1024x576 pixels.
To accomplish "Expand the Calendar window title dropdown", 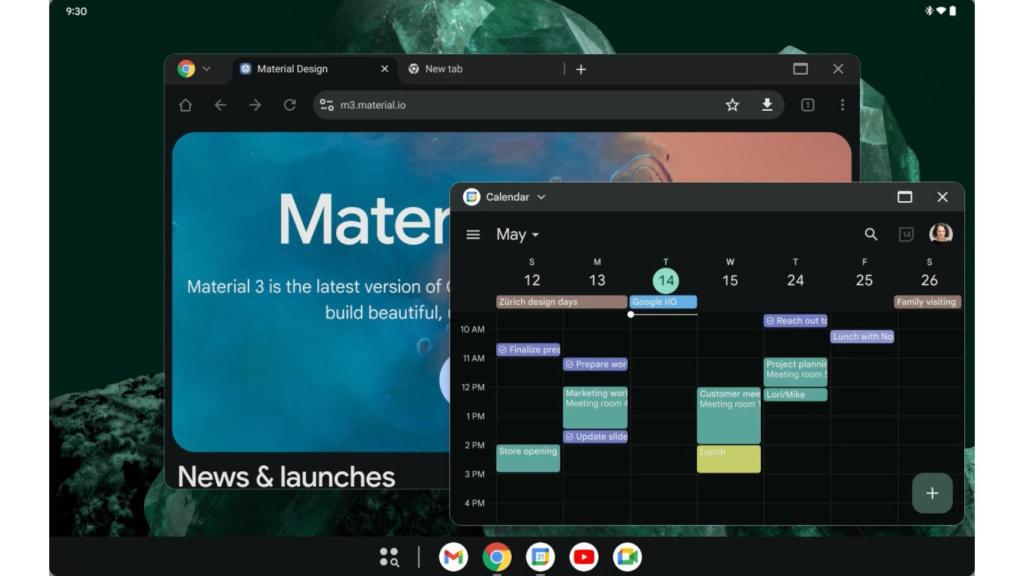I will click(541, 197).
